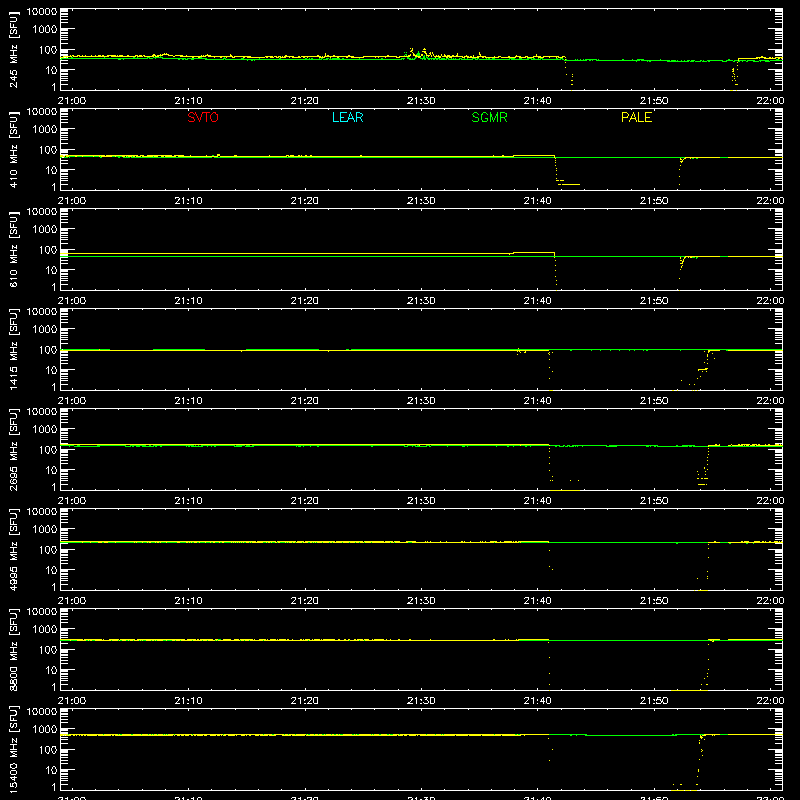Click 21:40 time label of 1415 MHz panel

tap(537, 401)
